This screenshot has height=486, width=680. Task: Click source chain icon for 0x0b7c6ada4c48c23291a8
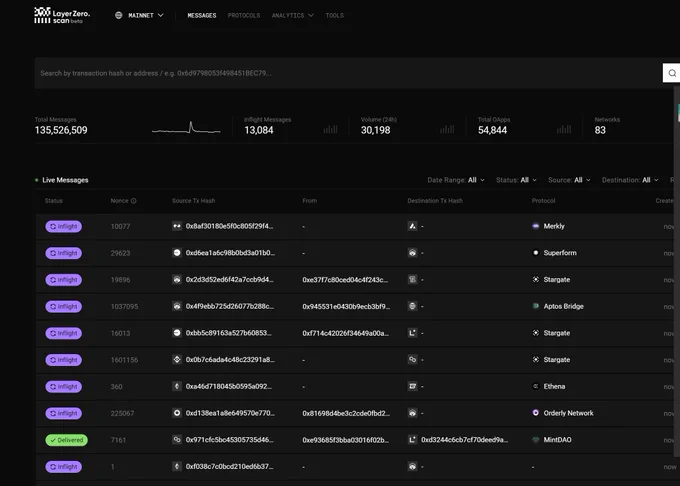(177, 359)
